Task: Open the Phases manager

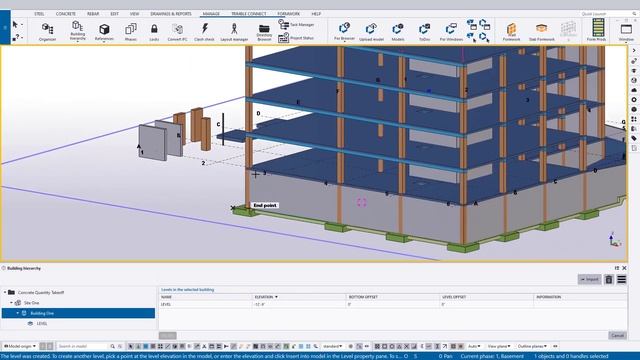Action: click(131, 32)
